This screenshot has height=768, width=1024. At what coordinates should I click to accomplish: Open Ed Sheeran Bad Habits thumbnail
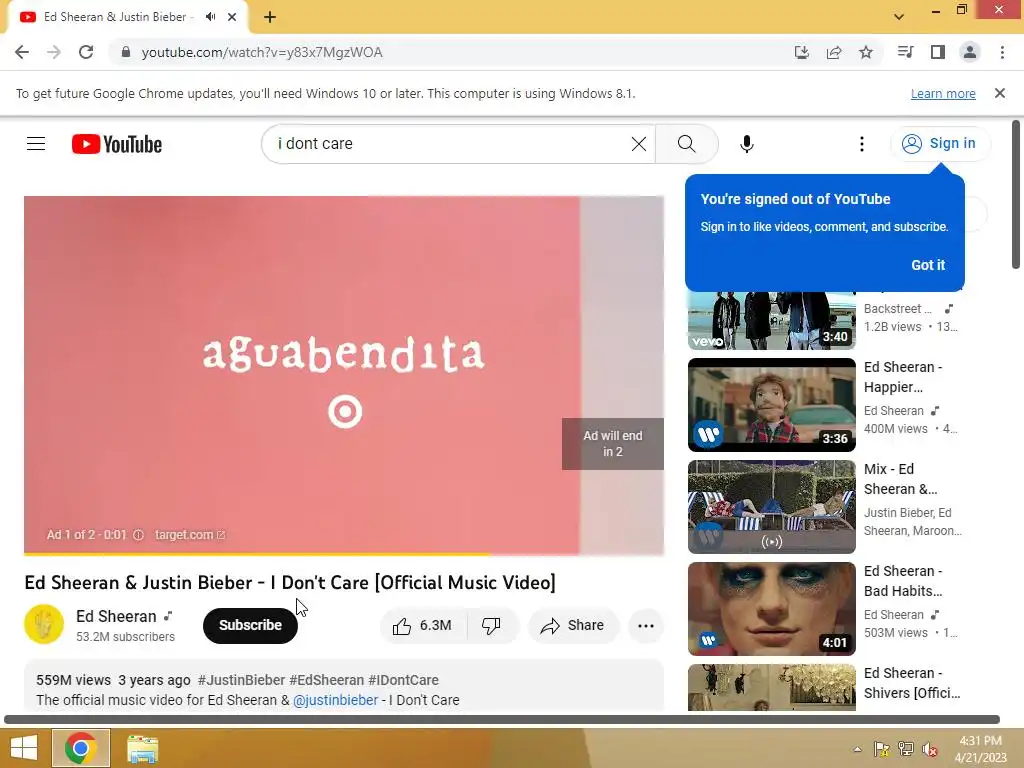point(771,609)
